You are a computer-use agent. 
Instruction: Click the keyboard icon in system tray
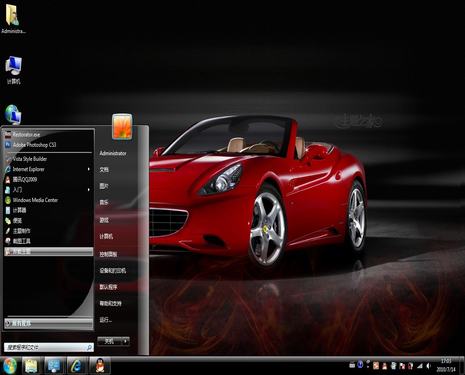click(x=352, y=365)
